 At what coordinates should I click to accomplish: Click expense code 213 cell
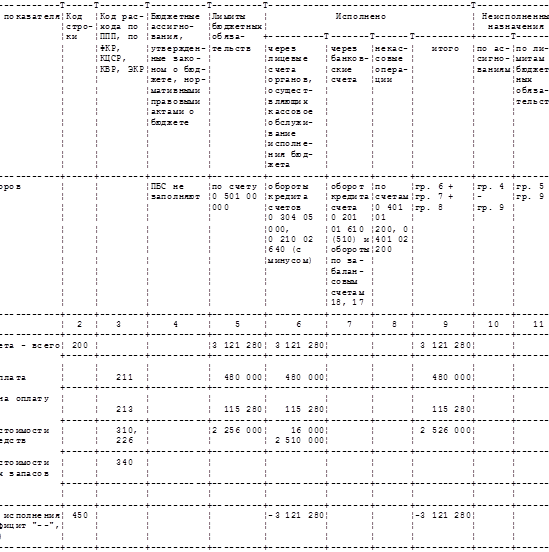click(x=125, y=409)
